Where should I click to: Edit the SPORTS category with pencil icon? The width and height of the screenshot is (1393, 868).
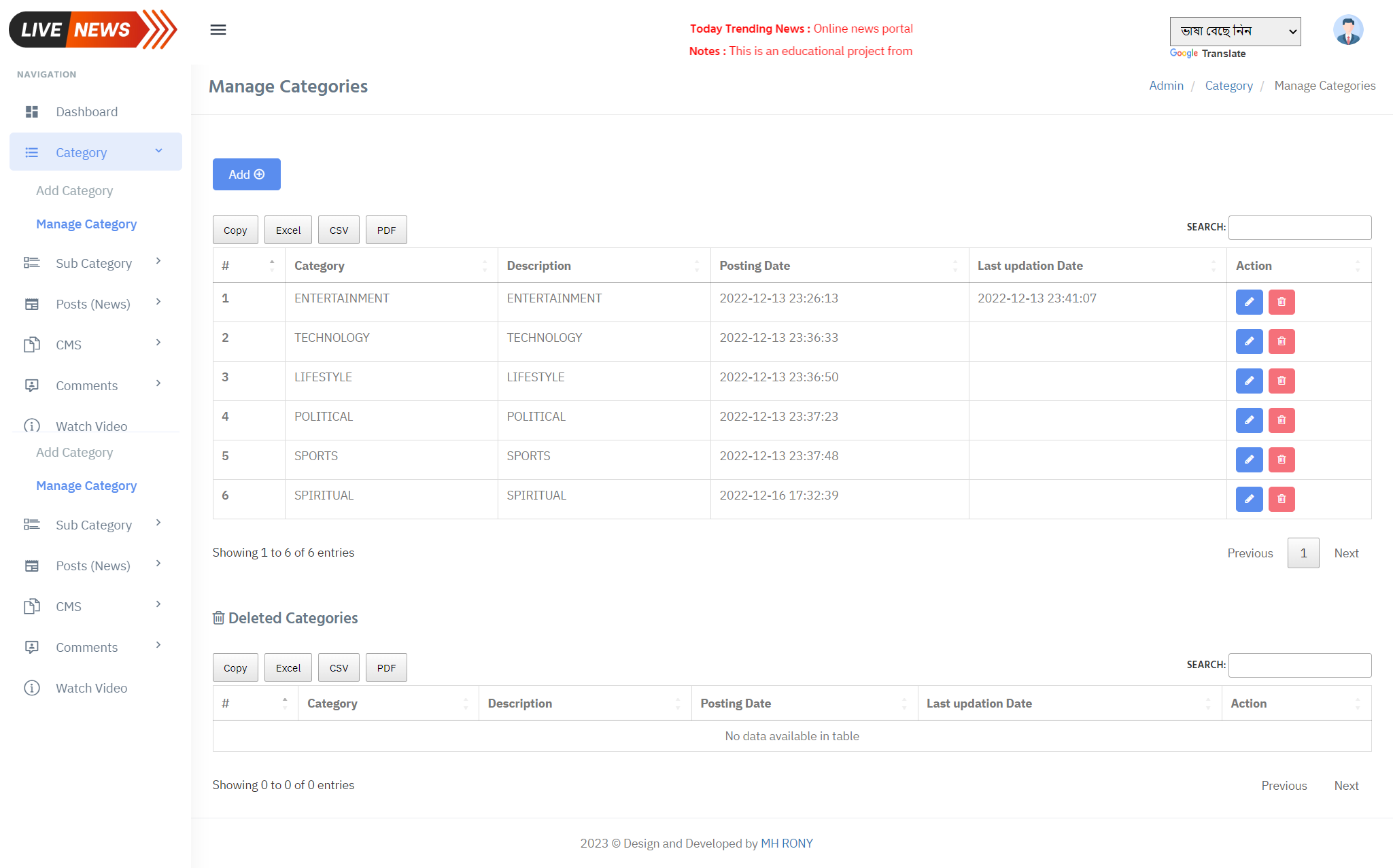pyautogui.click(x=1249, y=459)
